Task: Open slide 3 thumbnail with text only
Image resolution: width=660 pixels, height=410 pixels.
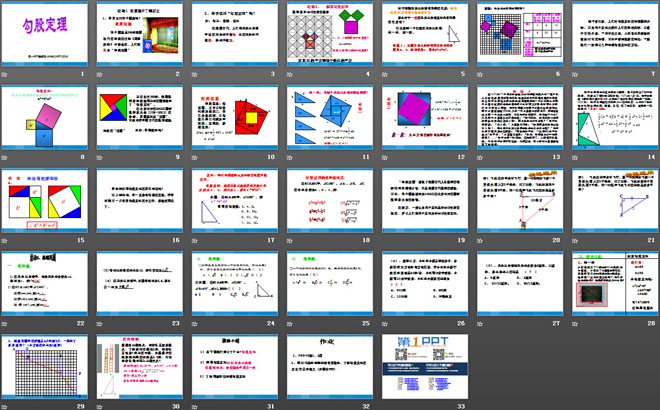Action: click(x=235, y=34)
